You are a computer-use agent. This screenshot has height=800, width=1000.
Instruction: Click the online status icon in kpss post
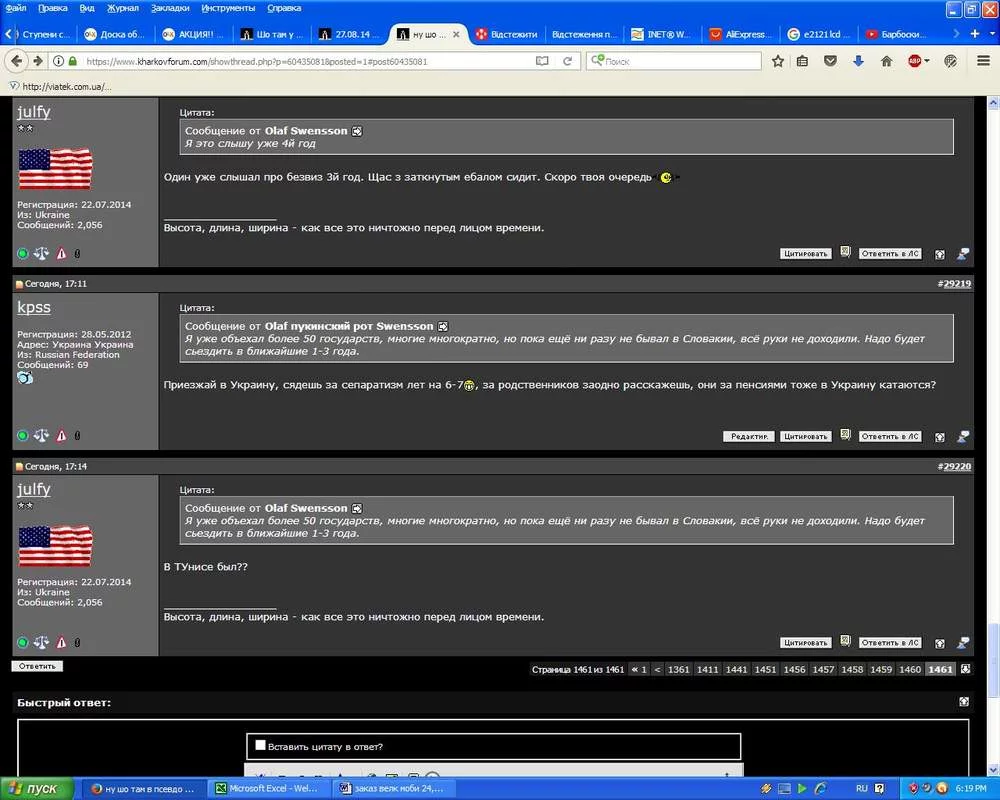22,436
